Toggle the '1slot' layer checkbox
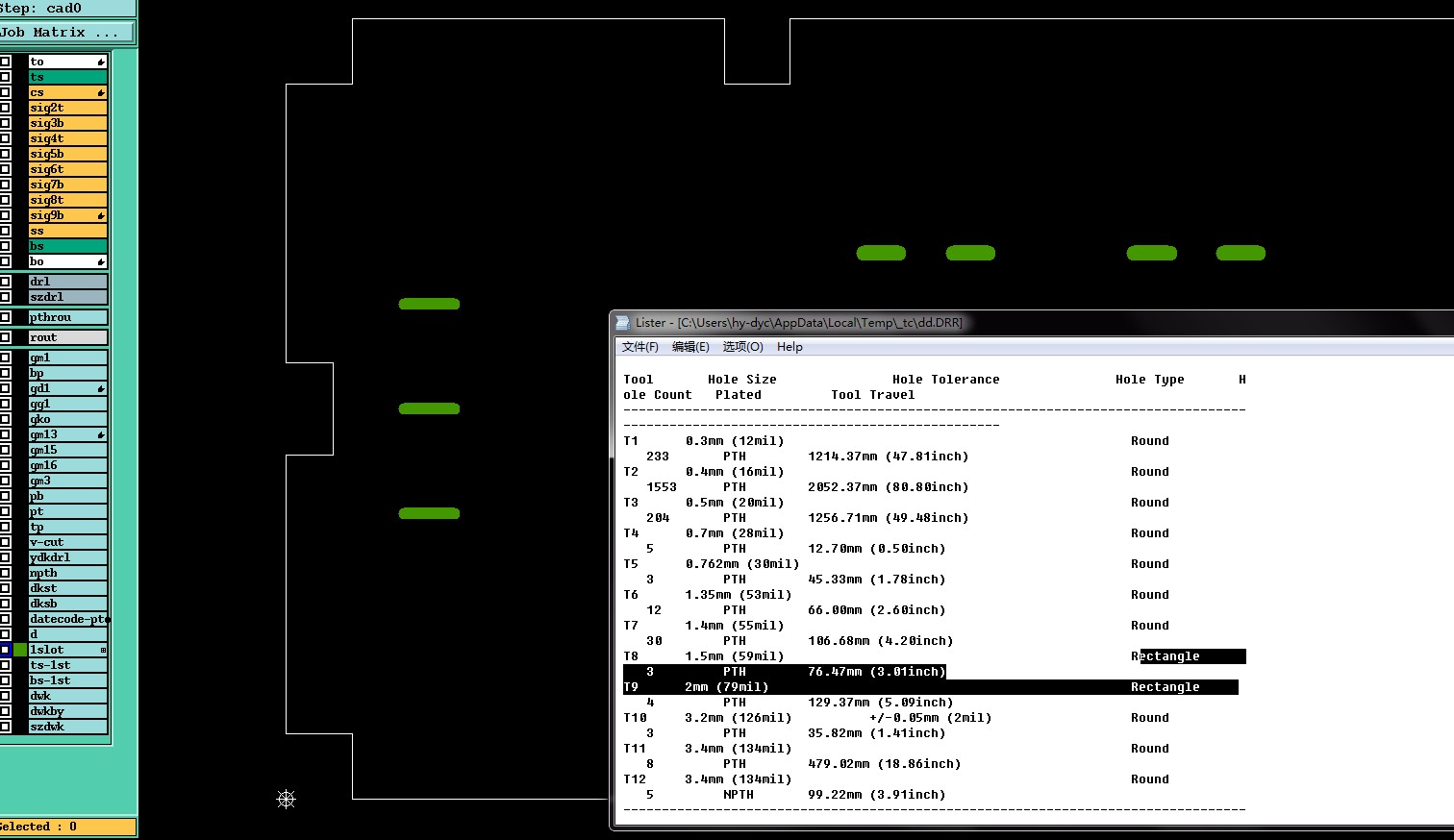Screen dimensions: 1454x840 (x=6, y=650)
